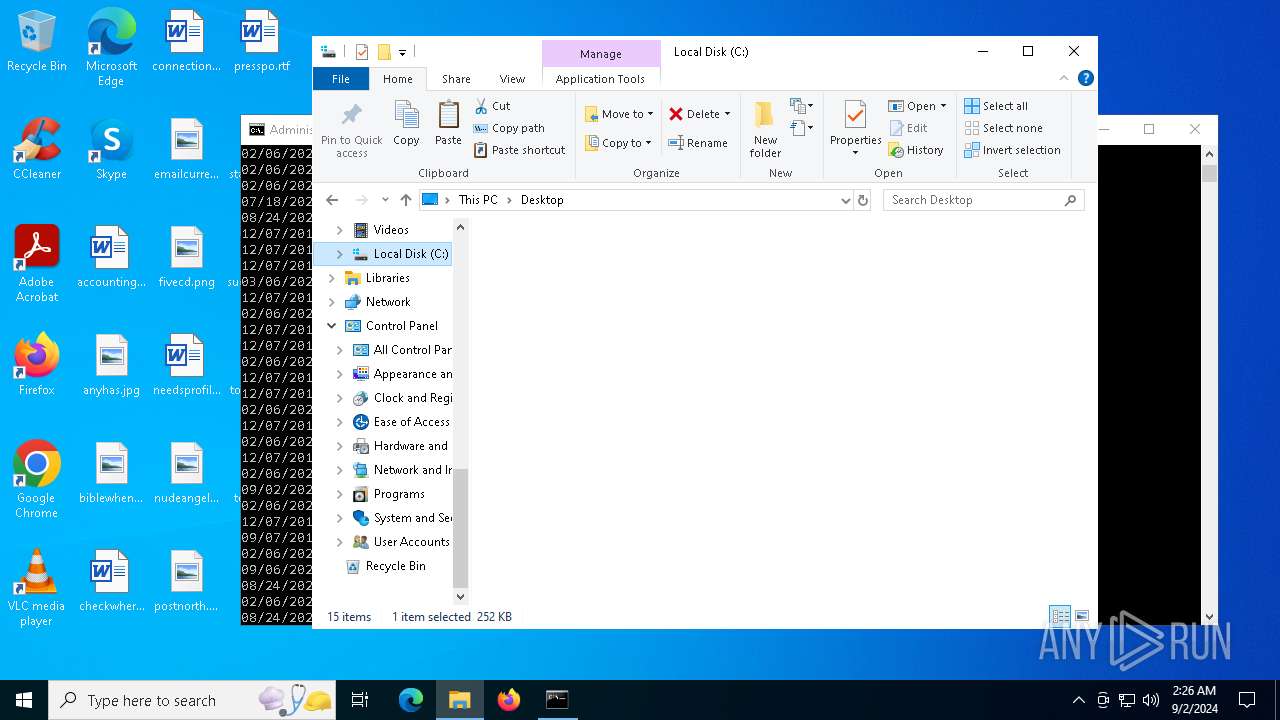Refresh the current folder view

[x=863, y=200]
